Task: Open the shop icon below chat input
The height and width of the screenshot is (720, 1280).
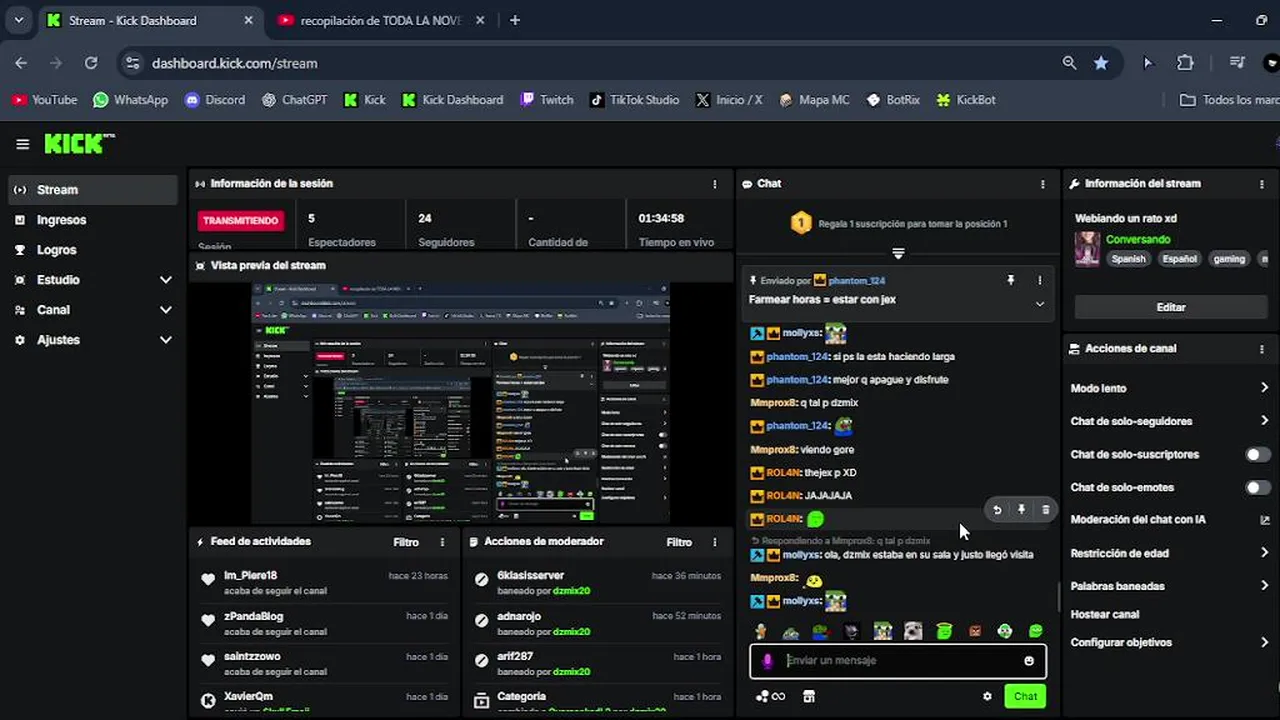Action: [809, 697]
